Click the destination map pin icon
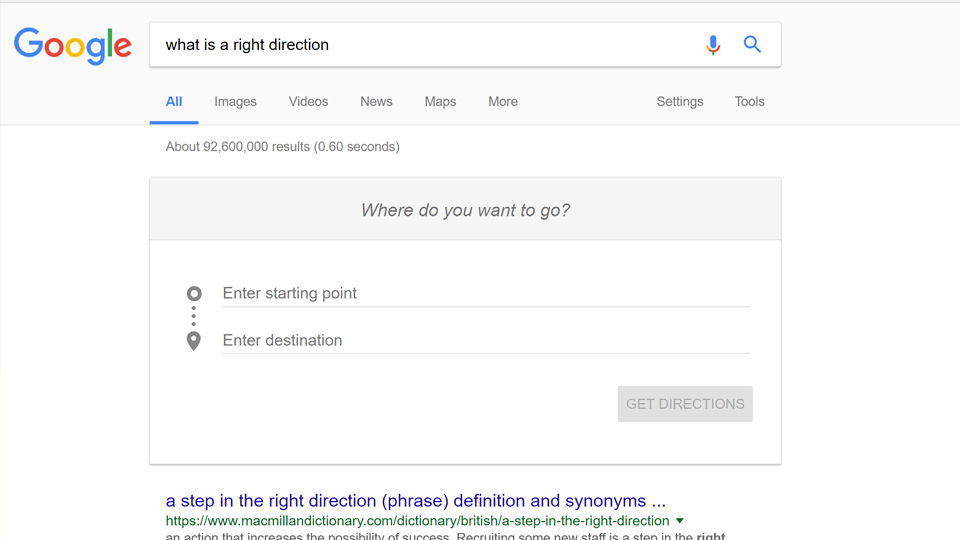 (x=194, y=341)
